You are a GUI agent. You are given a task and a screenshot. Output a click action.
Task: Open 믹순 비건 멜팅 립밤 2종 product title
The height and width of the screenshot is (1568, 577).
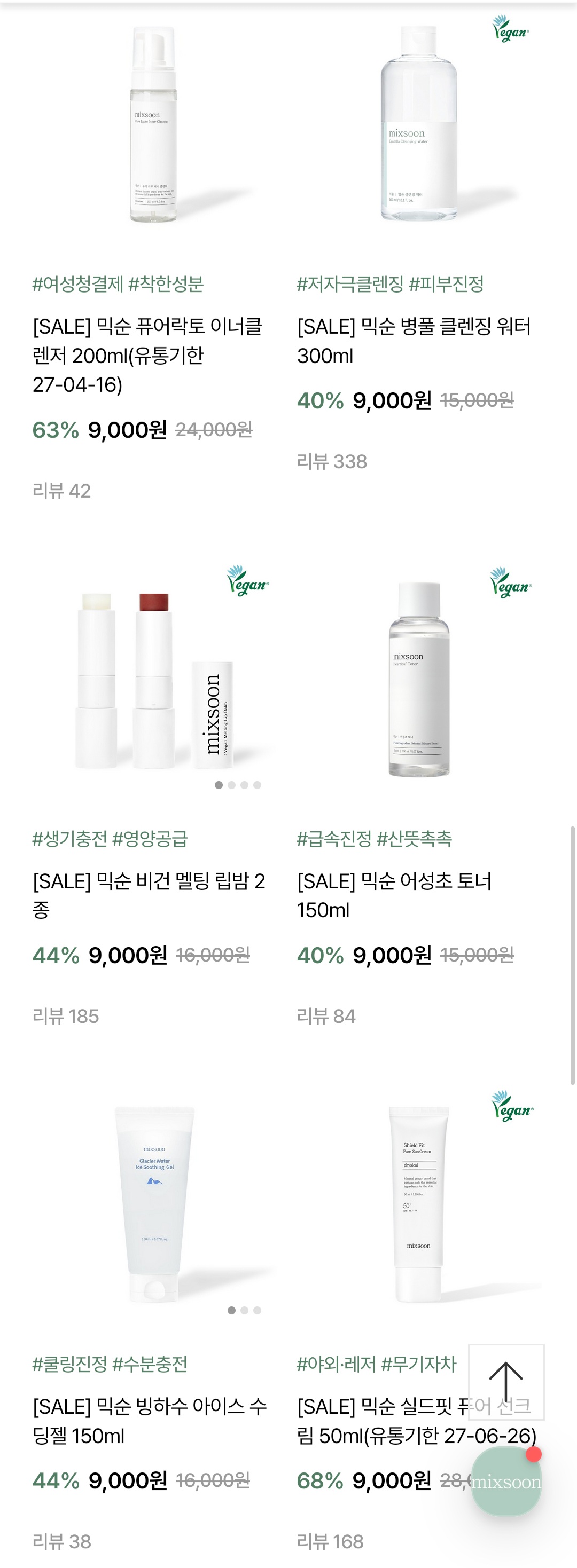tap(149, 895)
